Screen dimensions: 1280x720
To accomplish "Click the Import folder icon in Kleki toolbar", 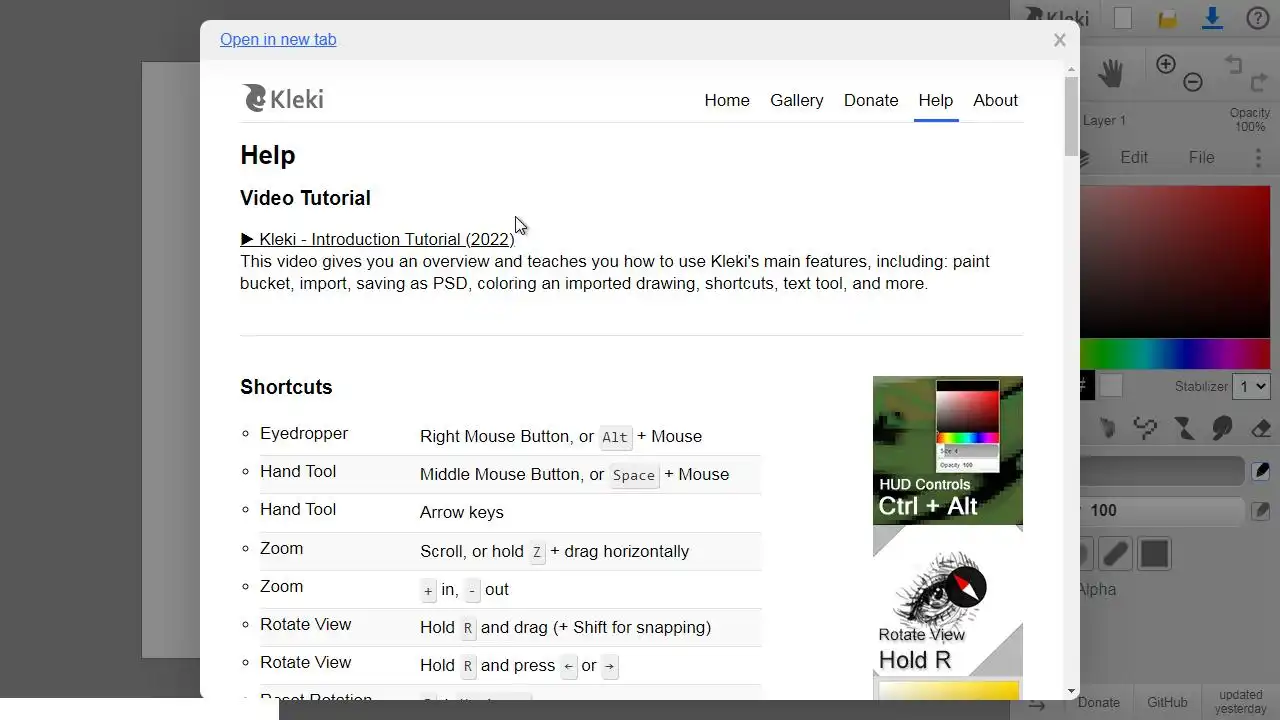I will (x=1167, y=18).
